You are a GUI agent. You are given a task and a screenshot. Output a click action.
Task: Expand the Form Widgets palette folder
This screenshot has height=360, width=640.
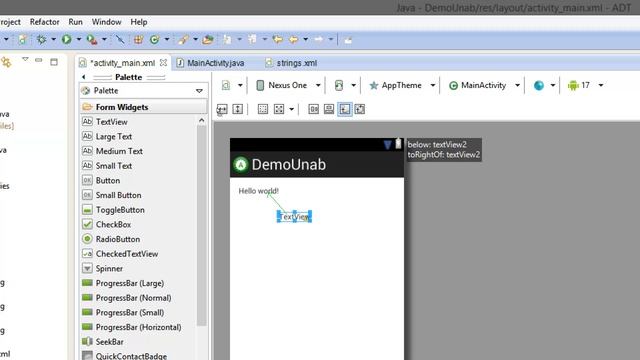[x=143, y=107]
